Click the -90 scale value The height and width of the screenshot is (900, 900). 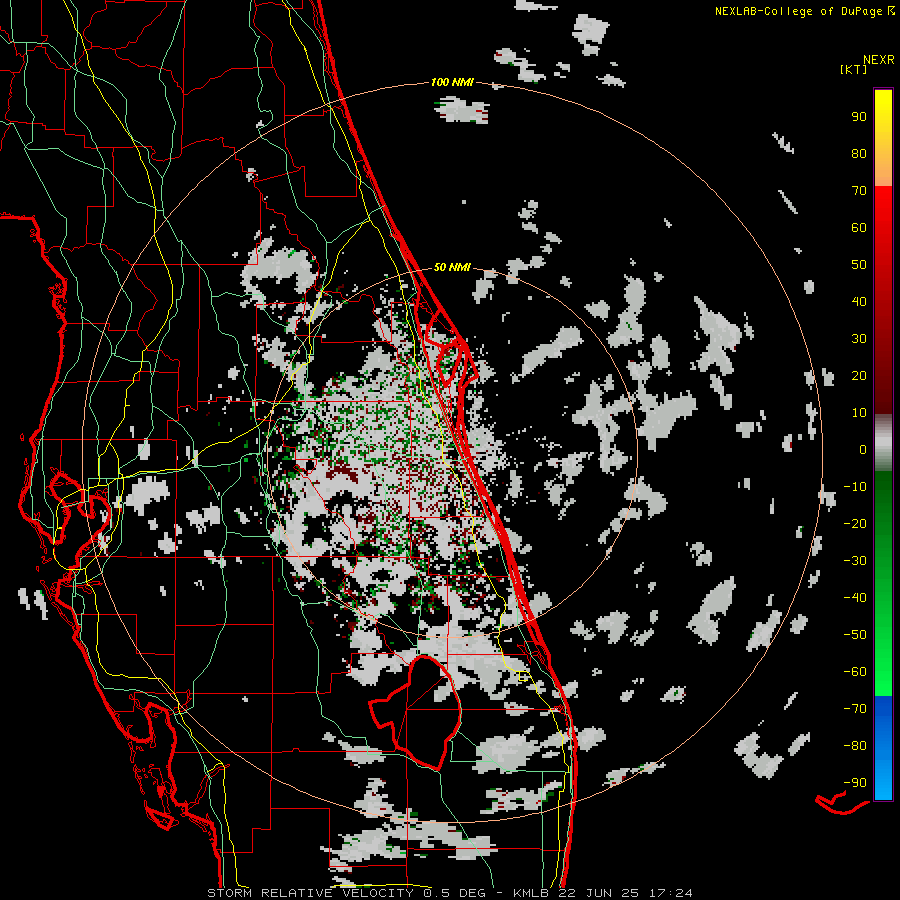pos(855,783)
